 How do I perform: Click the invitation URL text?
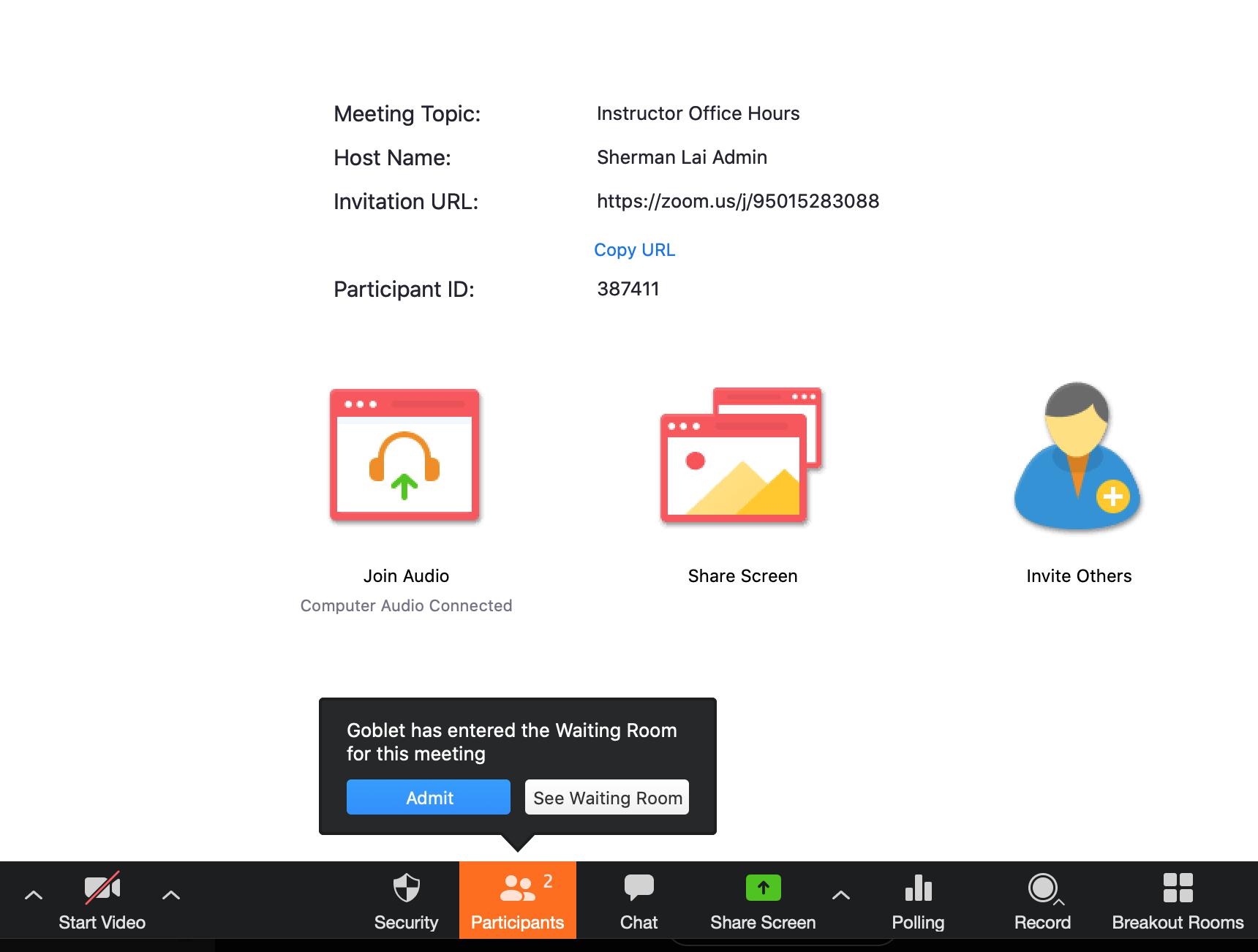[737, 201]
